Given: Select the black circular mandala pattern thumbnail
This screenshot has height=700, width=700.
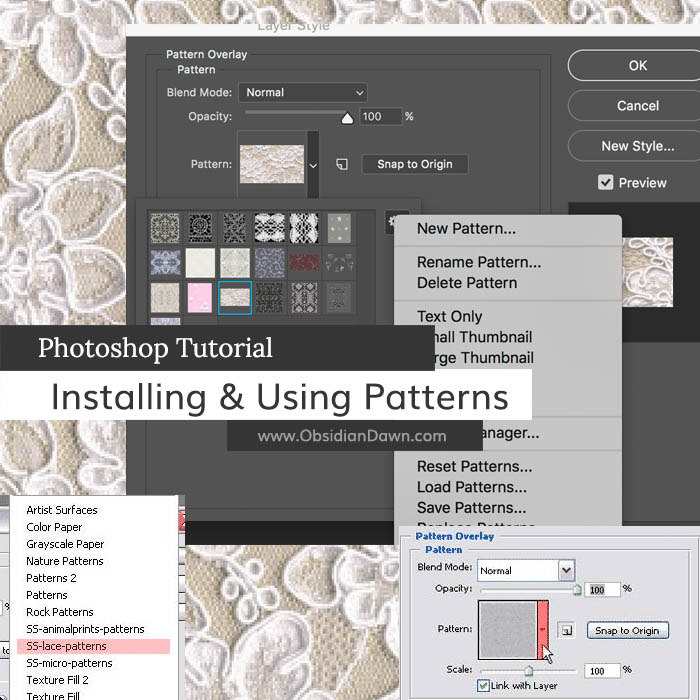Looking at the screenshot, I should pos(200,228).
